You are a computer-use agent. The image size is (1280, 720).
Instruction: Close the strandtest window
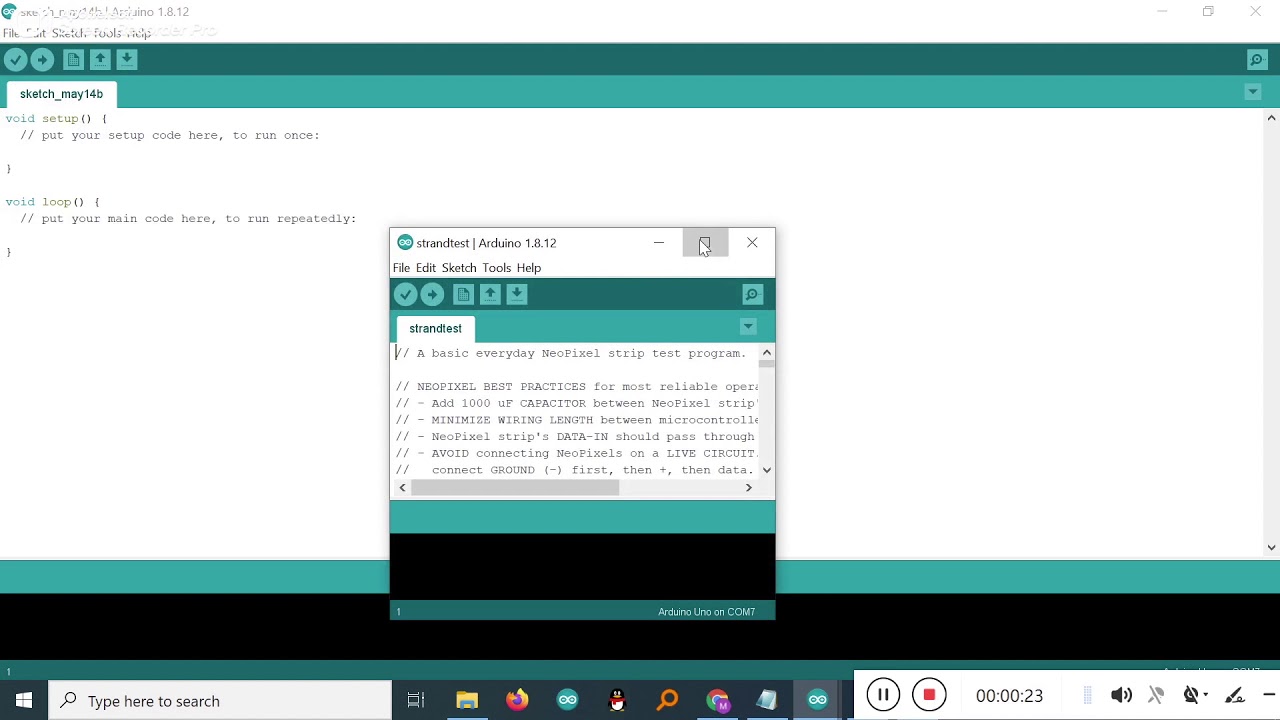752,243
